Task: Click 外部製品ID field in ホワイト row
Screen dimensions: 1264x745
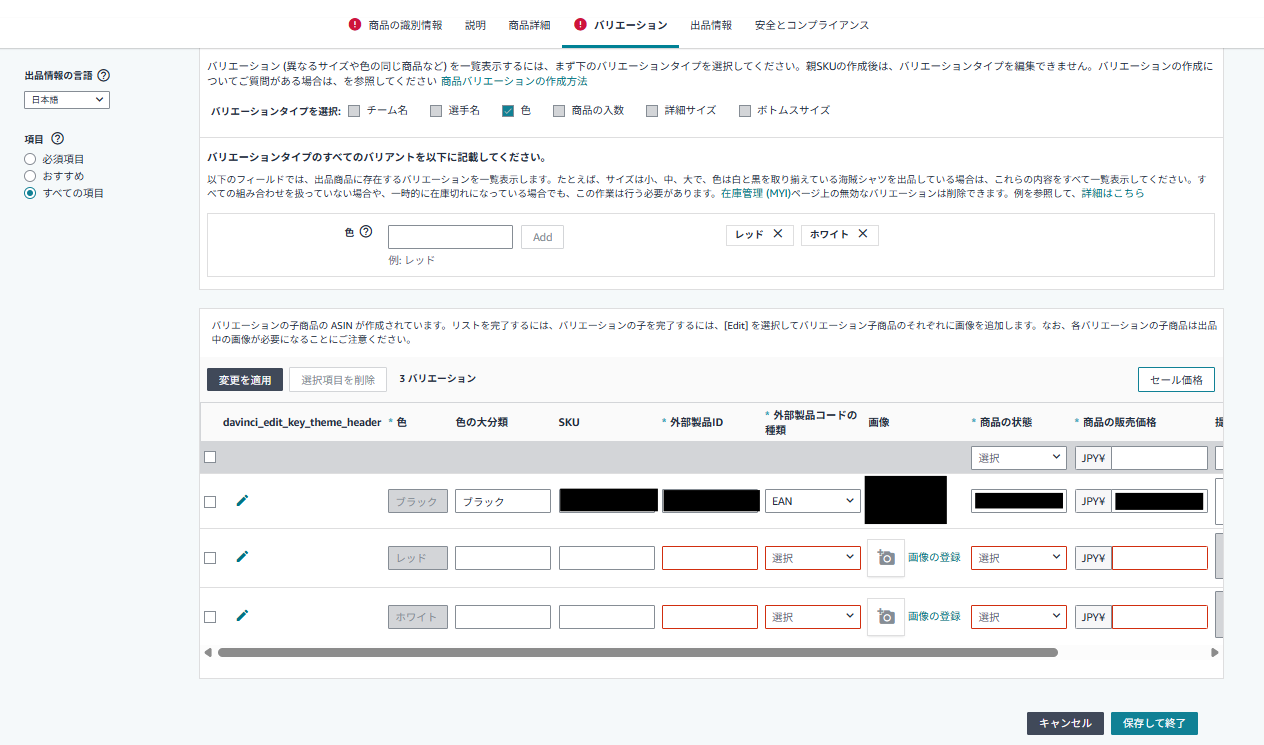Action: [710, 617]
